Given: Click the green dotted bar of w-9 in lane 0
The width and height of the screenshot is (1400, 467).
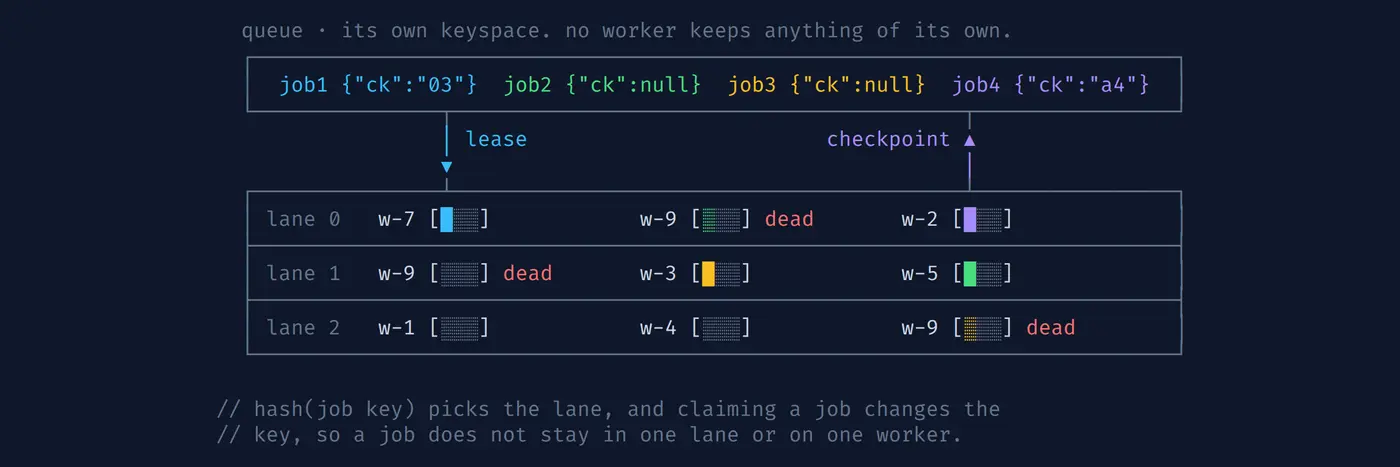Looking at the screenshot, I should 721,219.
